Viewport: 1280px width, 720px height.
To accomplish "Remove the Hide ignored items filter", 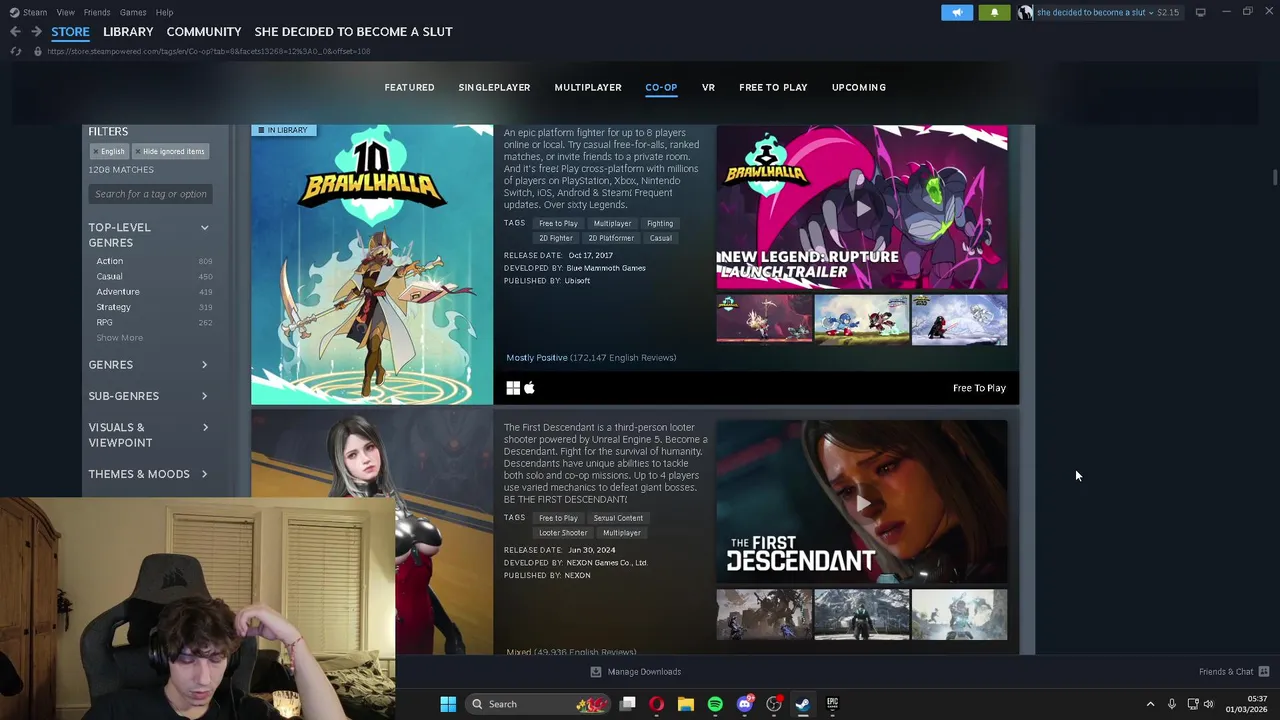I will 170,152.
